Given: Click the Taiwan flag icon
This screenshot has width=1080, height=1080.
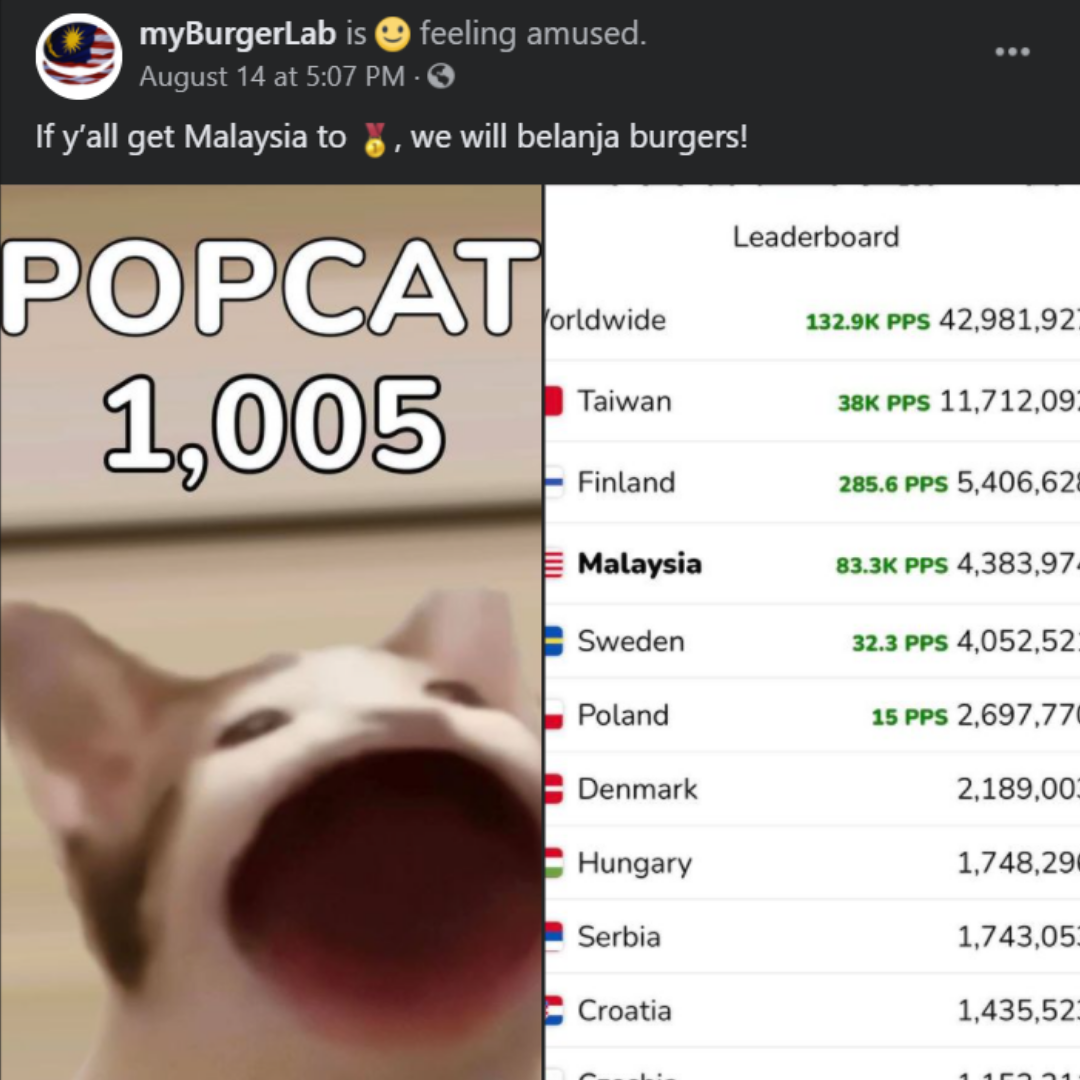Looking at the screenshot, I should (554, 401).
